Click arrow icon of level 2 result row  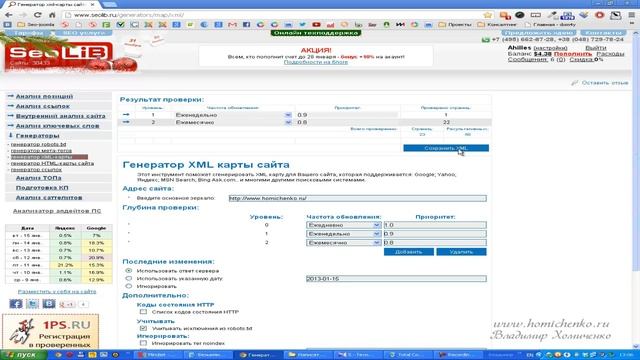(x=126, y=122)
